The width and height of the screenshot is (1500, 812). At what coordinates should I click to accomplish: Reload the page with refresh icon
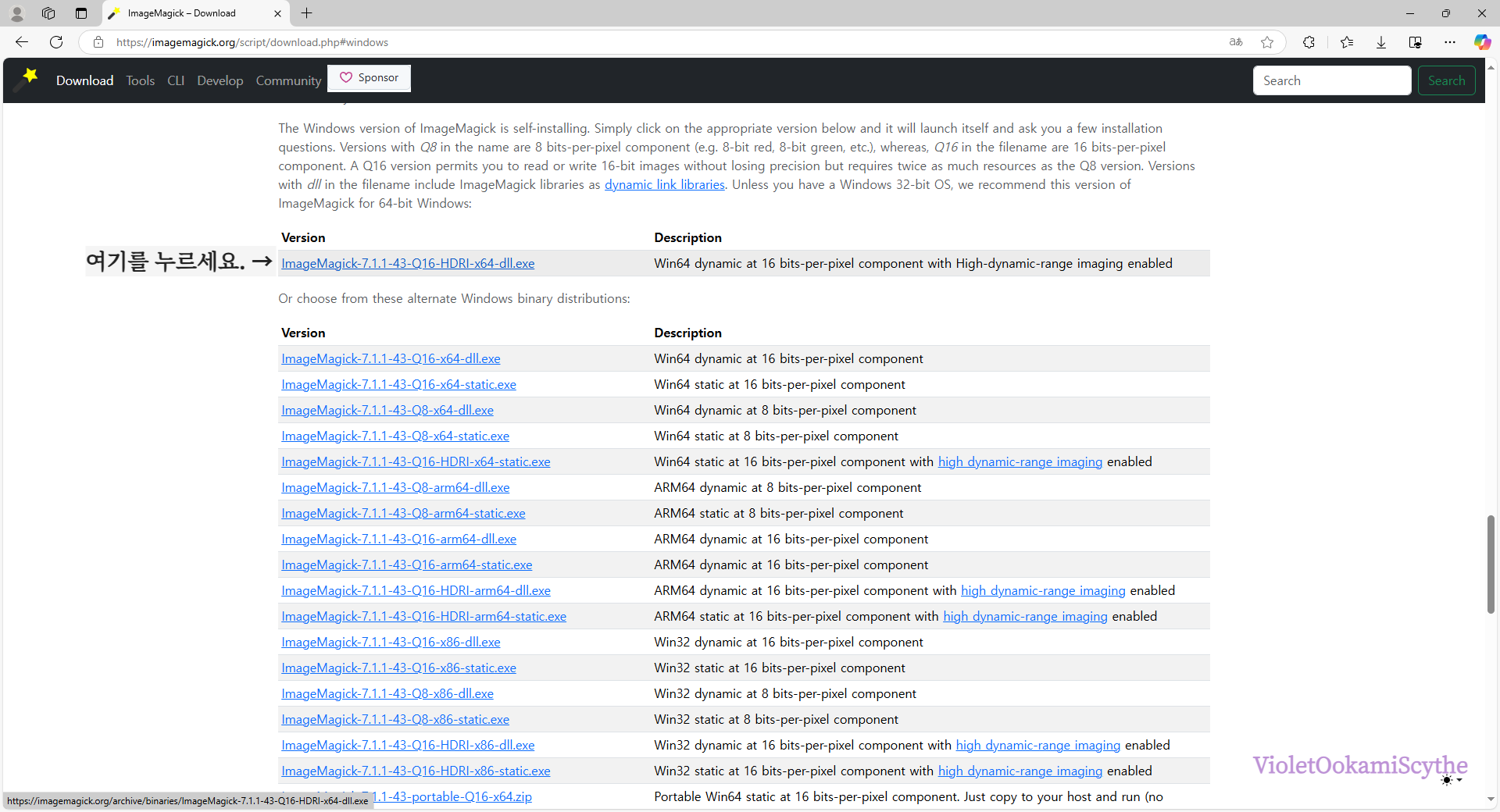pos(56,42)
